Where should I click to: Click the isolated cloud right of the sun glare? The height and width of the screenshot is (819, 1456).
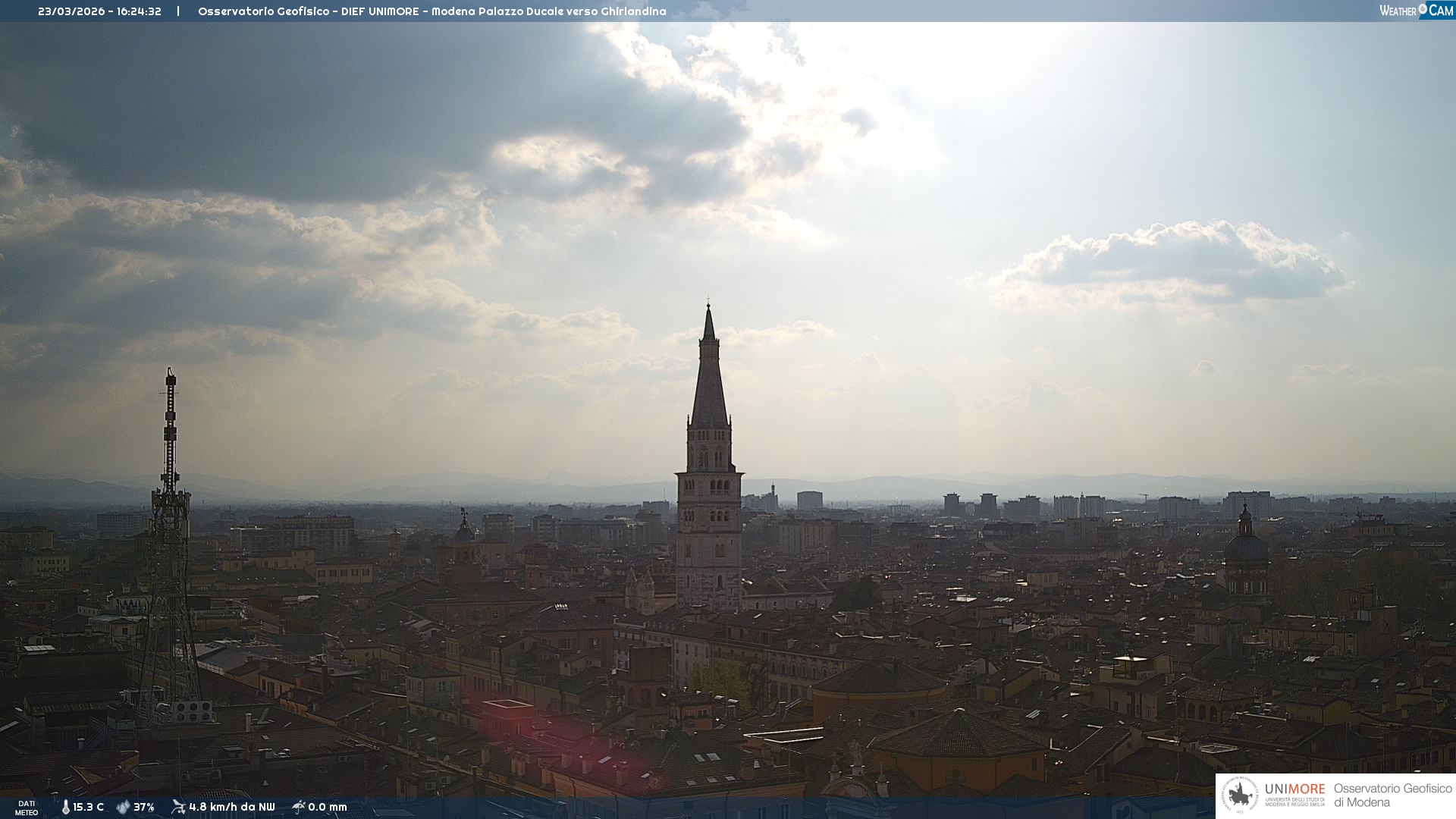pos(1172,262)
